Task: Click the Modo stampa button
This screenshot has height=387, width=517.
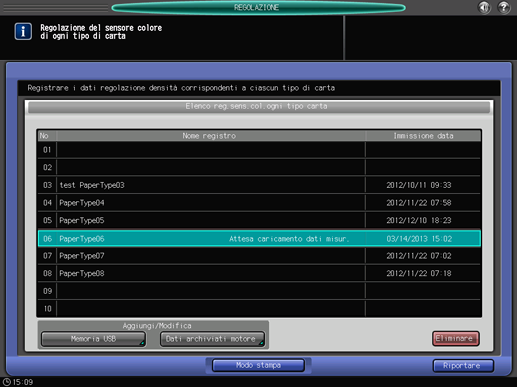Action: tap(258, 365)
